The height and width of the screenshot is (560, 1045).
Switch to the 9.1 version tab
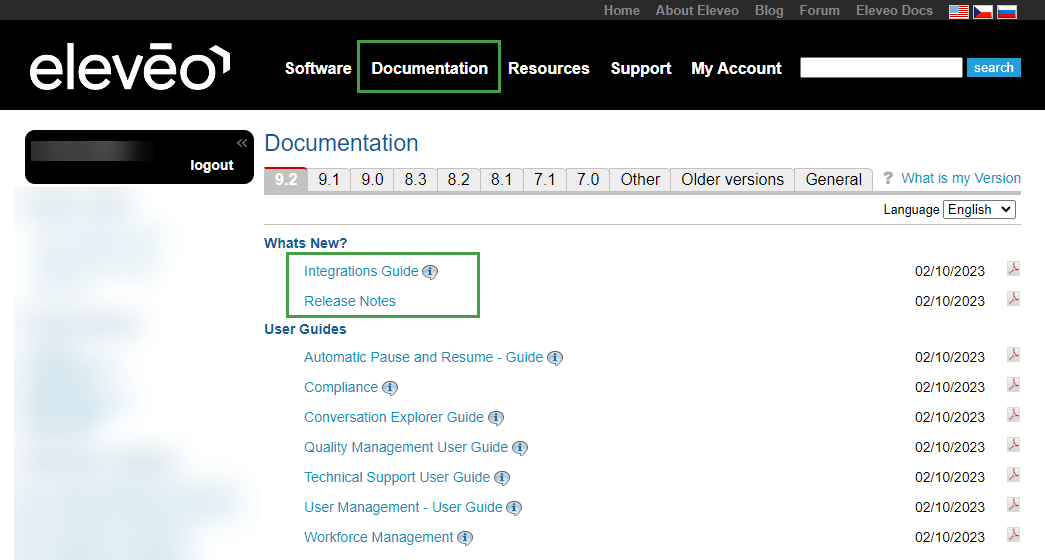pyautogui.click(x=329, y=180)
